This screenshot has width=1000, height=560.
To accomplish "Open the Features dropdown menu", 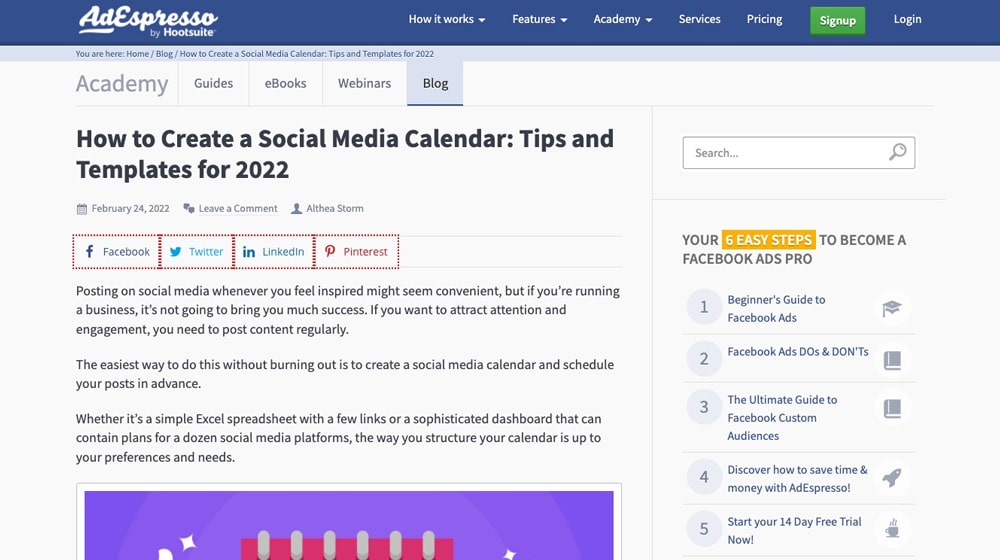I will (x=539, y=20).
